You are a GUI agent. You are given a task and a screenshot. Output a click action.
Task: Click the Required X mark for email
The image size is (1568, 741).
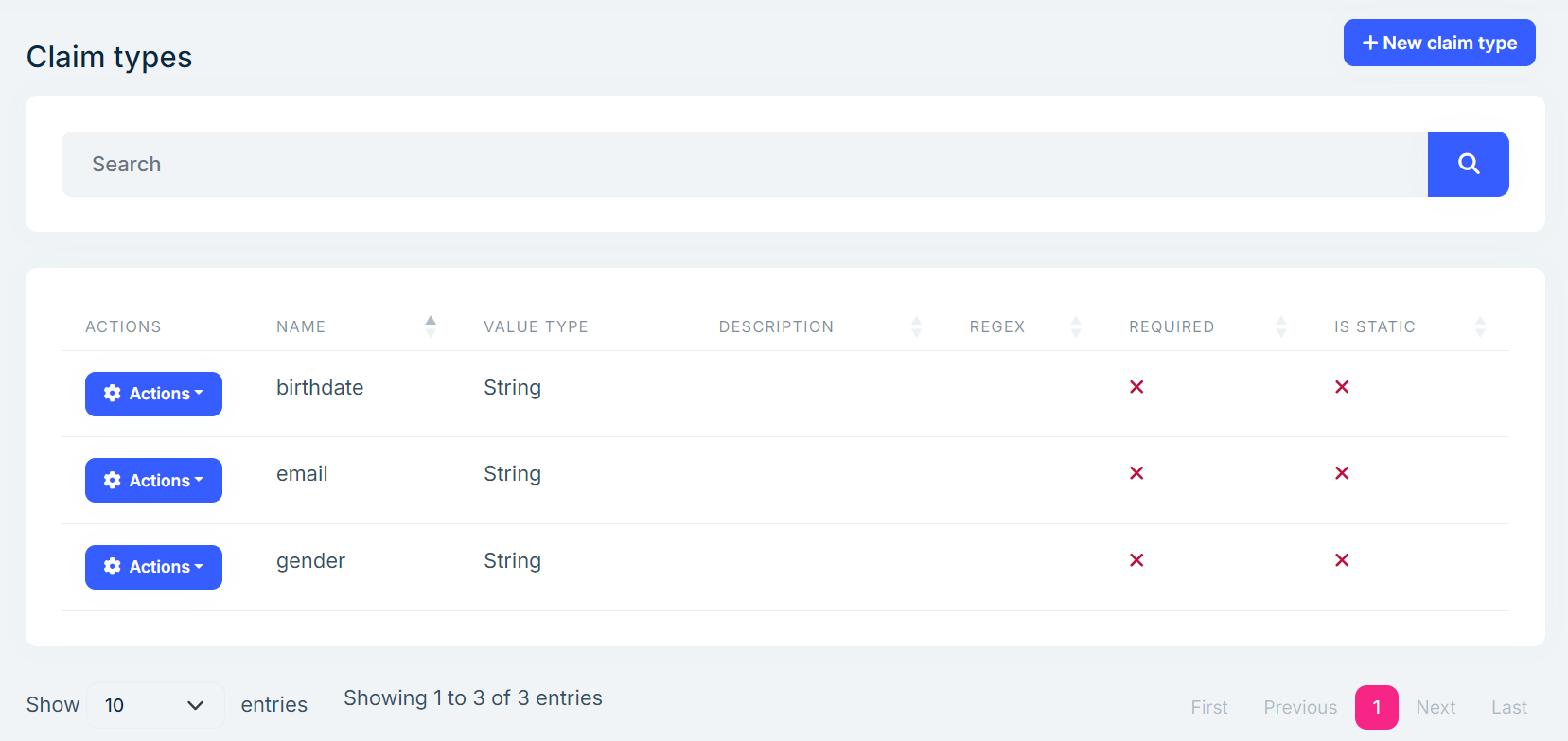1136,473
